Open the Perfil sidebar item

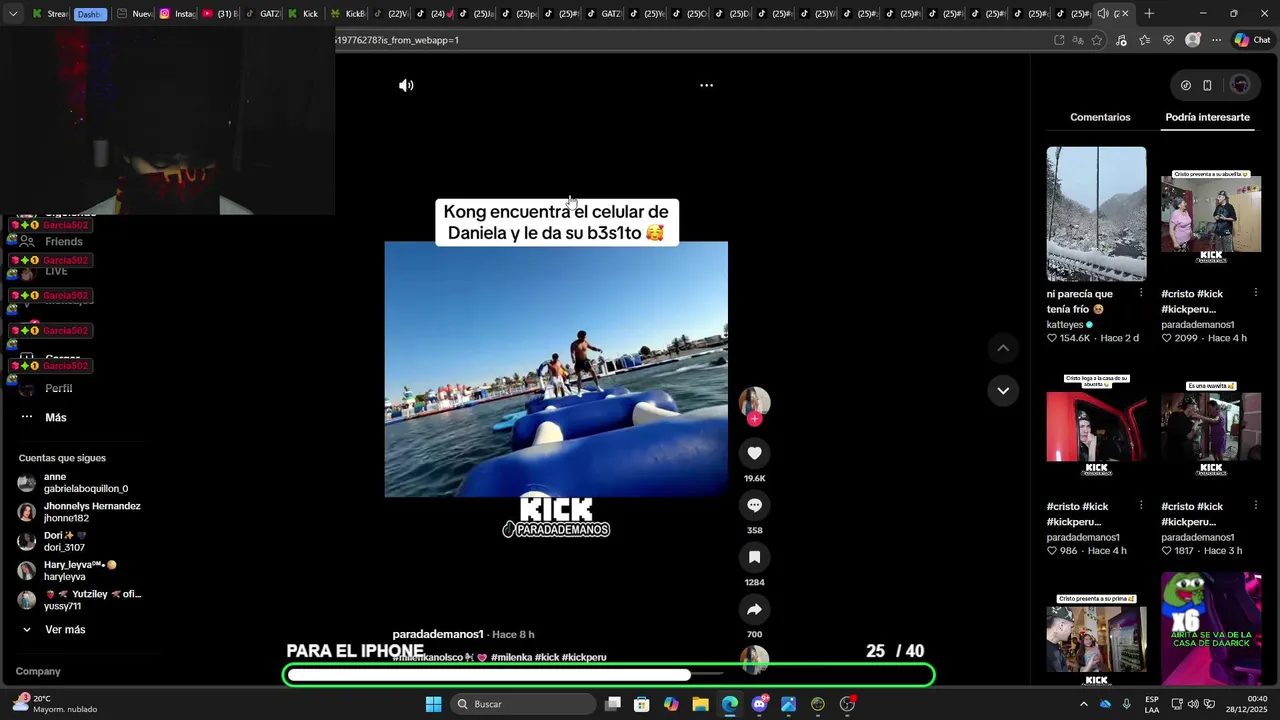pos(58,388)
